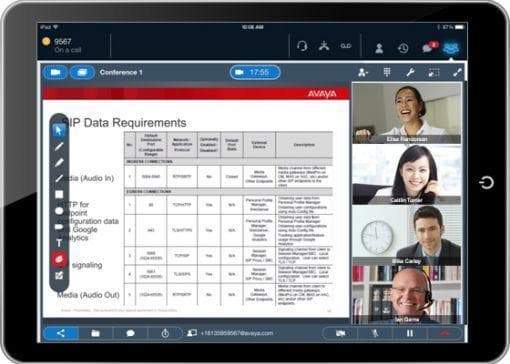
Task: Select the screen region capture icon
Action: pyautogui.click(x=434, y=72)
